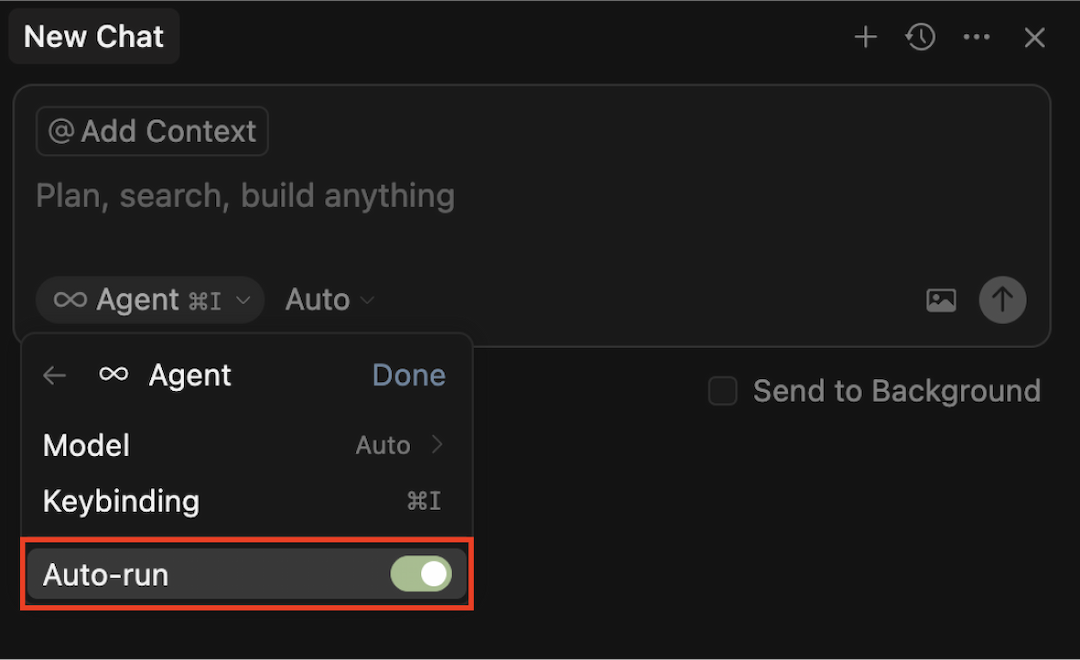This screenshot has height=660, width=1080.
Task: Click the plus icon for new chat
Action: 865,38
